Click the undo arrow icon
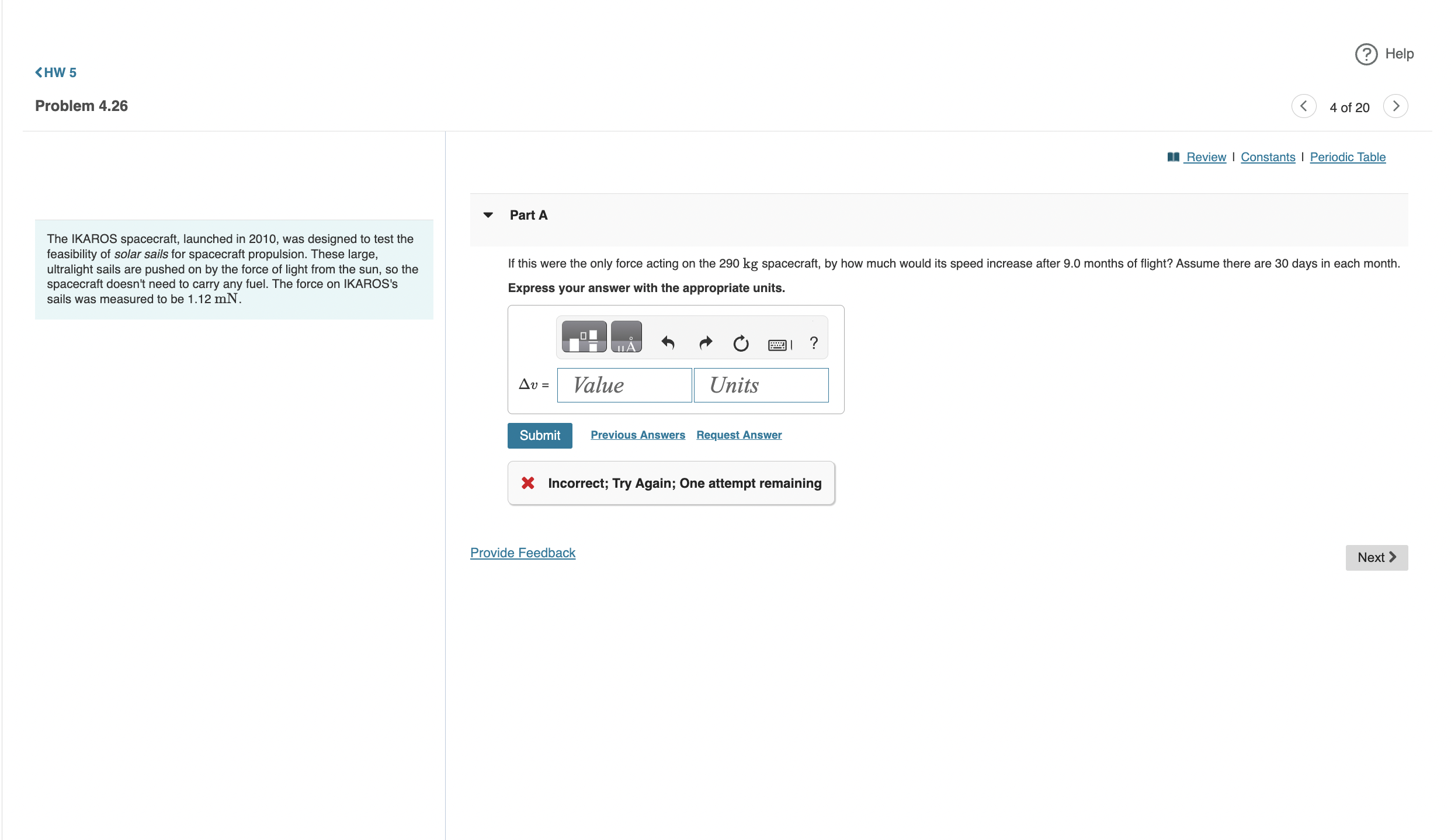This screenshot has width=1451, height=840. 668,343
